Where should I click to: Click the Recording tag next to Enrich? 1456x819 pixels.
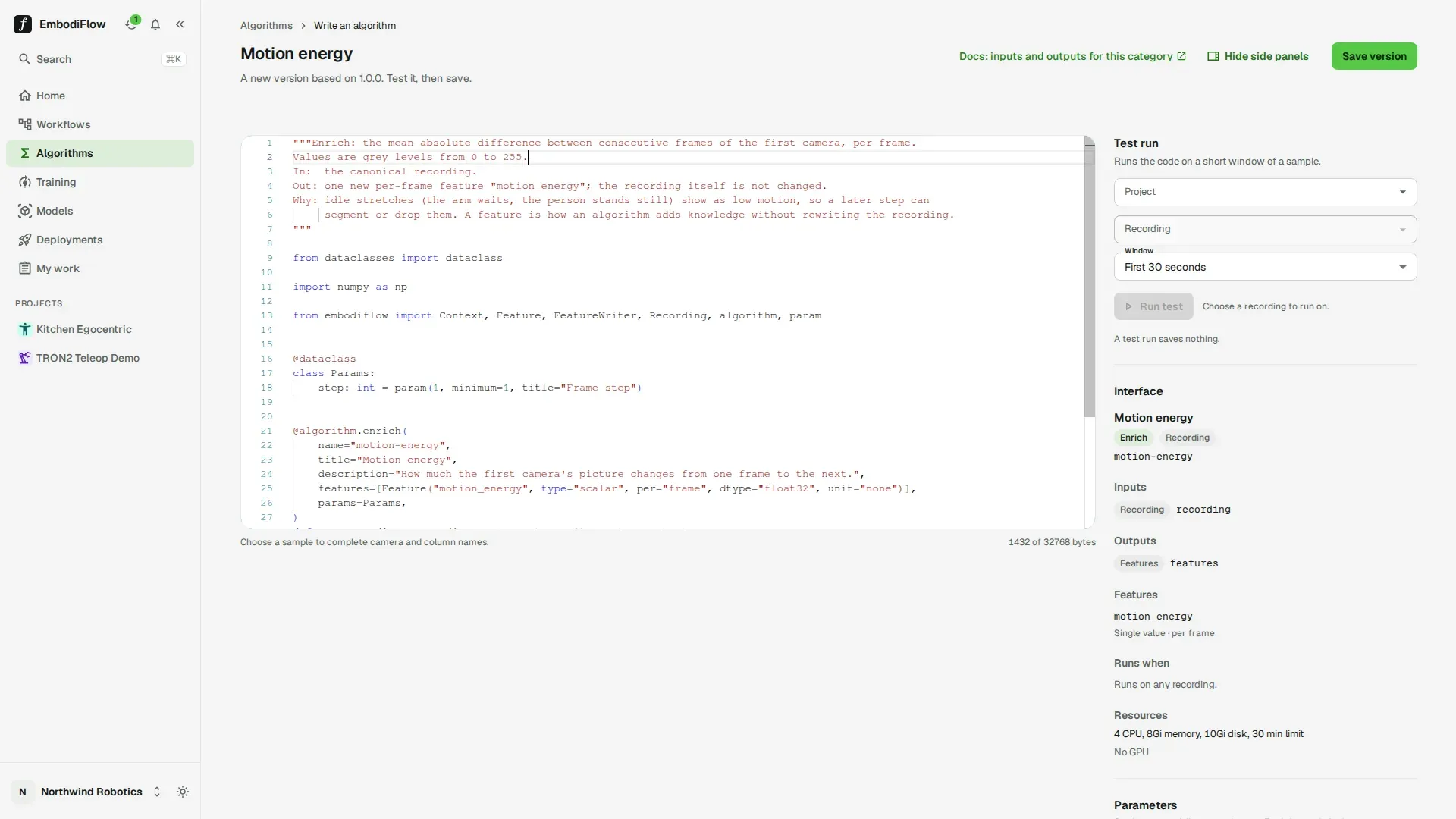tap(1188, 438)
